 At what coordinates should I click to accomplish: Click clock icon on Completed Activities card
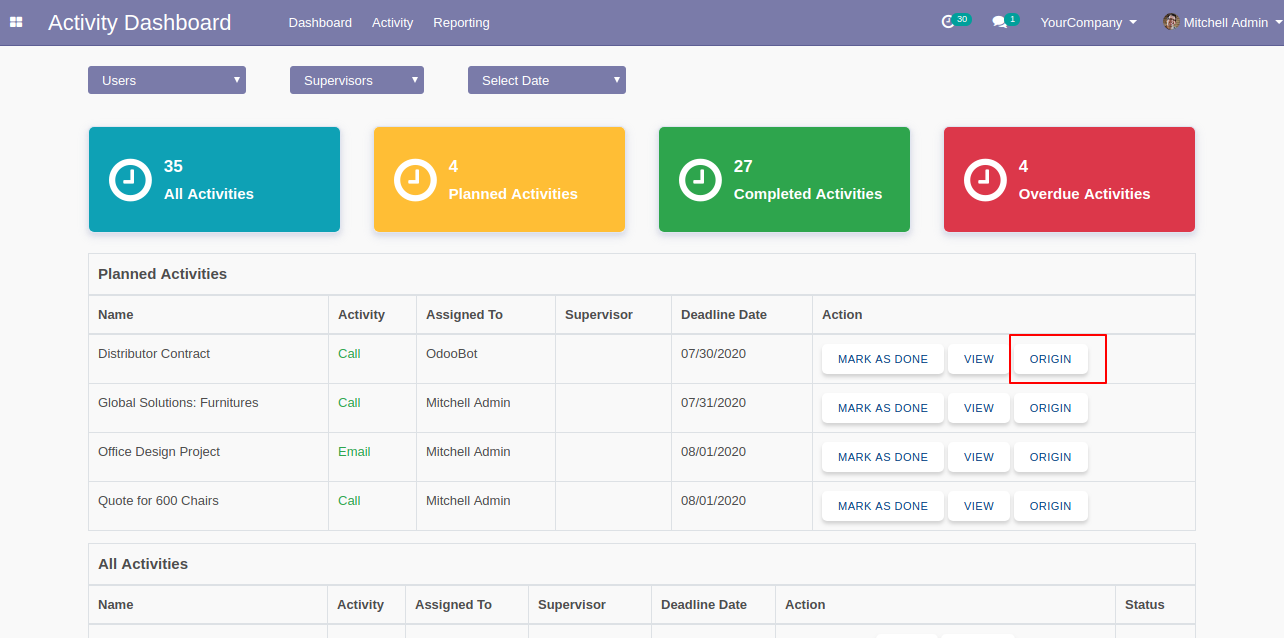699,180
